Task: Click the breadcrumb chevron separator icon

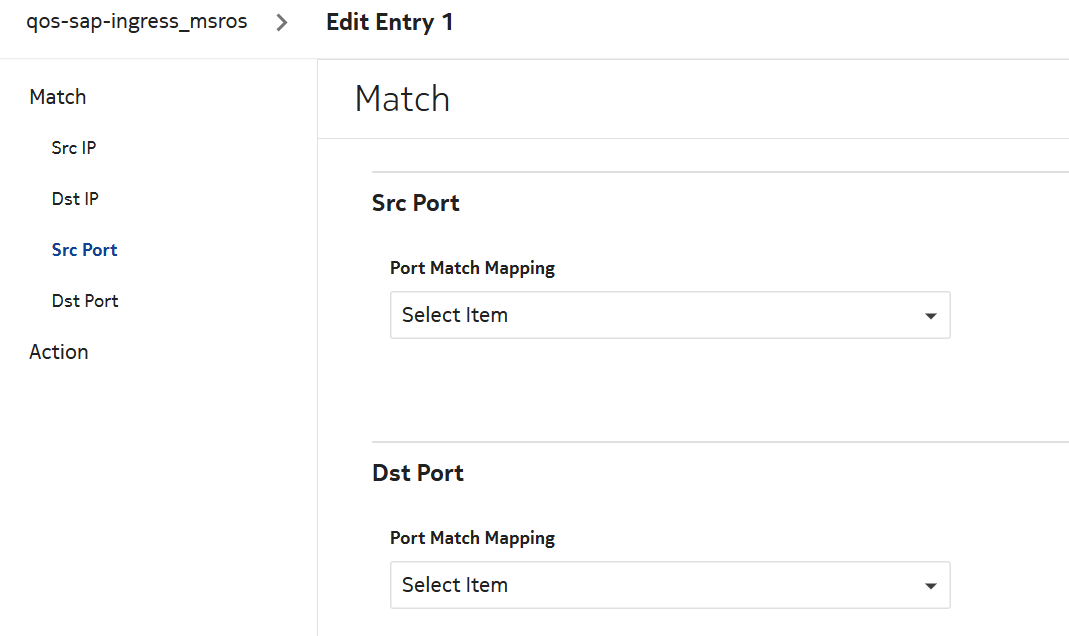Action: [x=282, y=22]
